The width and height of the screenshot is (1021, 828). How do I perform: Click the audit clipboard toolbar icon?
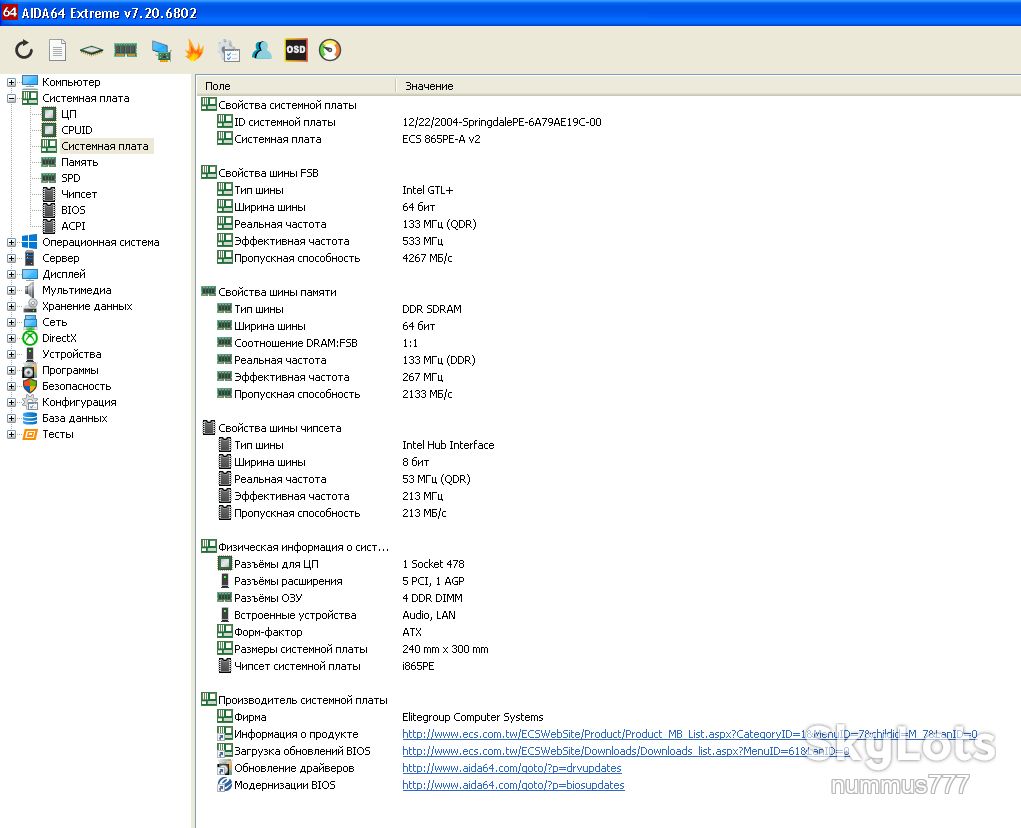point(229,50)
